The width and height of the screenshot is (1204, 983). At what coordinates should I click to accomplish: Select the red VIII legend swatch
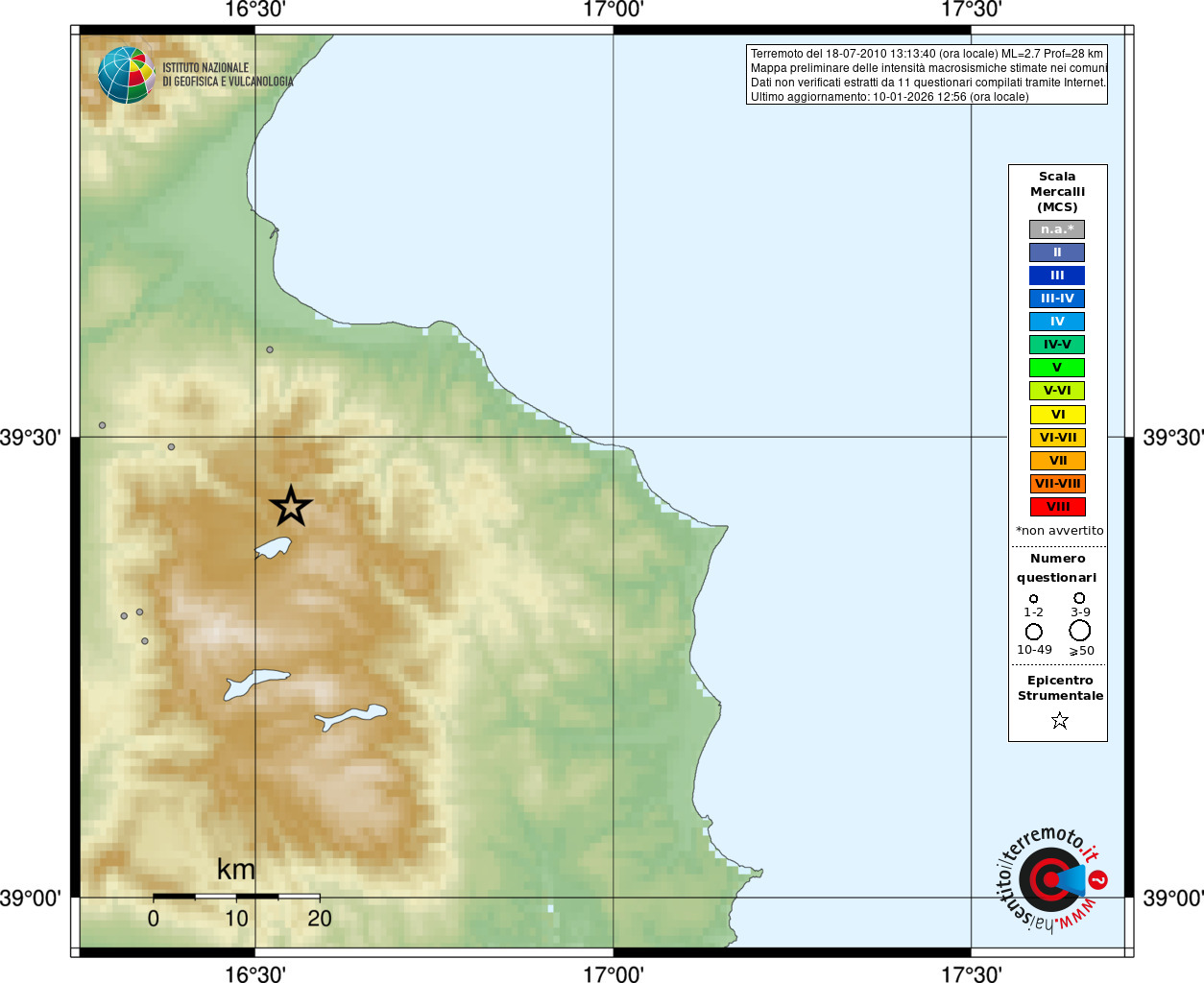1057,507
